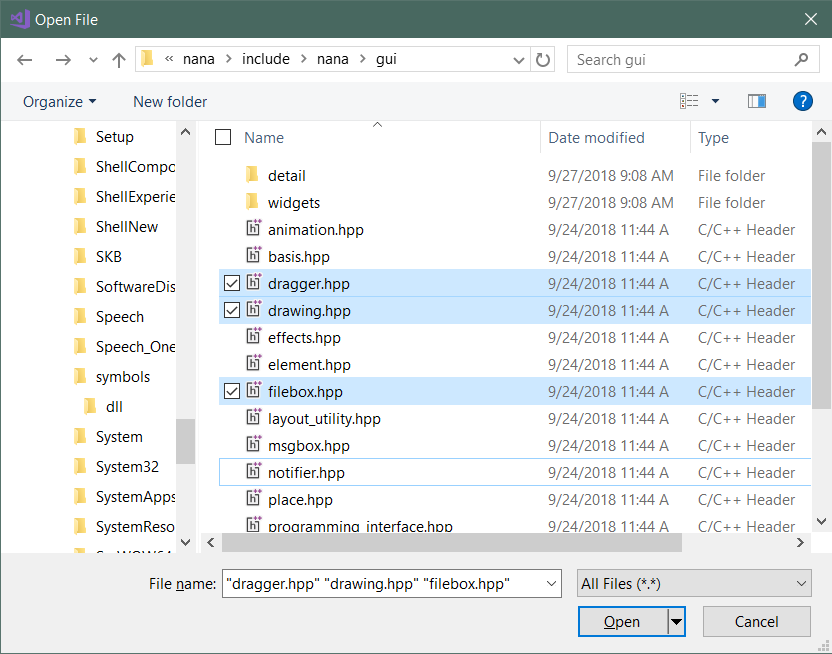Toggle the preview pane

point(757,101)
